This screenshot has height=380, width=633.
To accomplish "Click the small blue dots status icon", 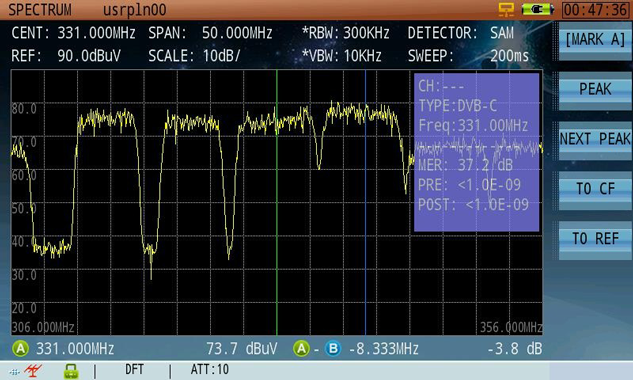I will [14, 372].
